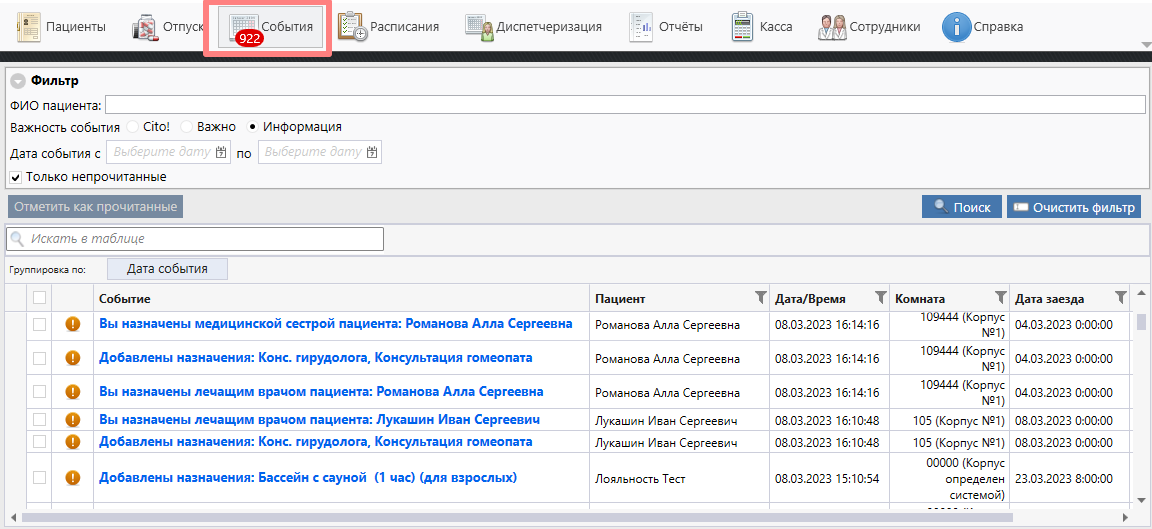The width and height of the screenshot is (1152, 529).
Task: Open the Расписания calendar icon
Action: [352, 27]
